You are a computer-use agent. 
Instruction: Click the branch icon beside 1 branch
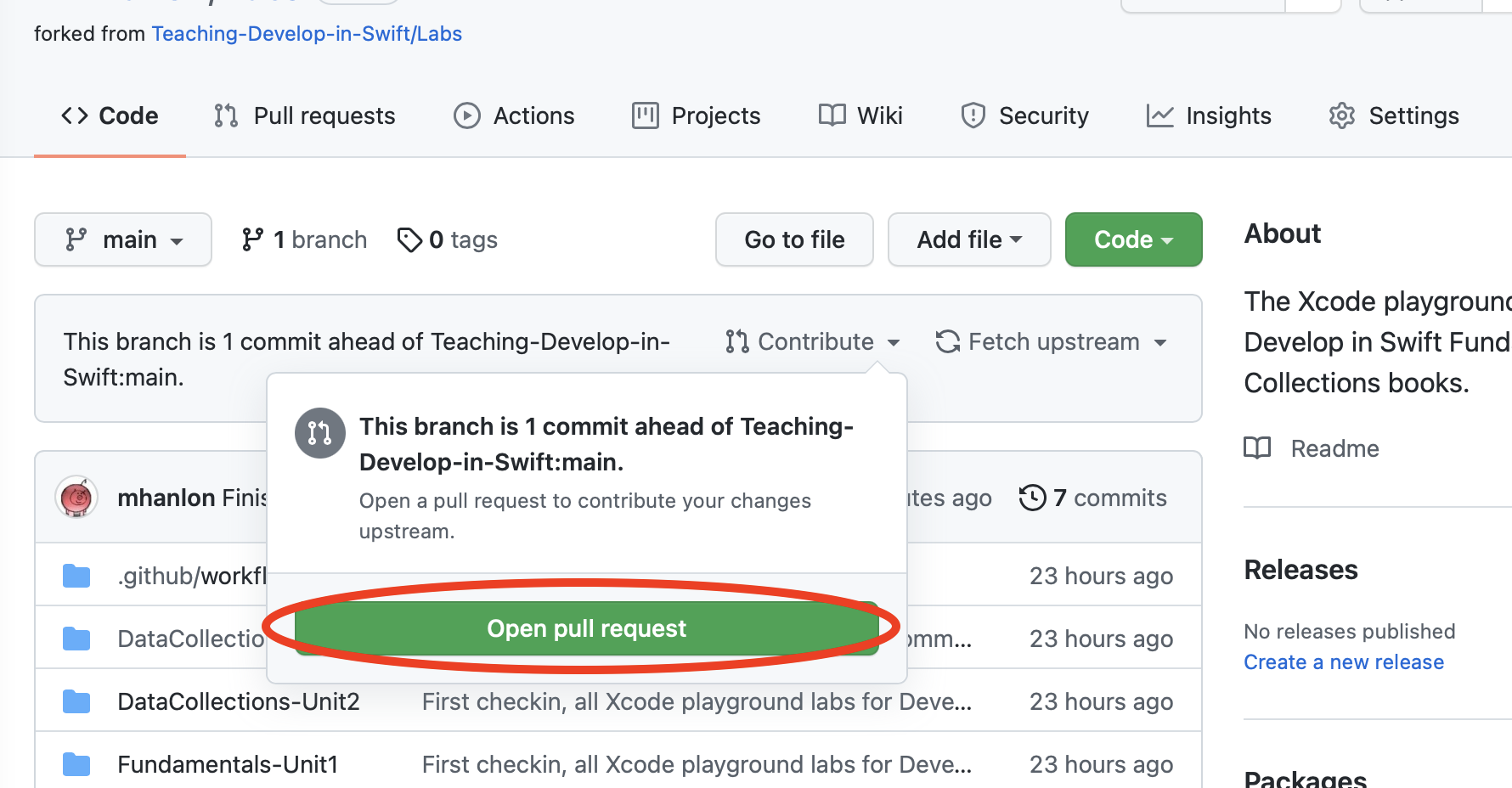click(x=252, y=239)
